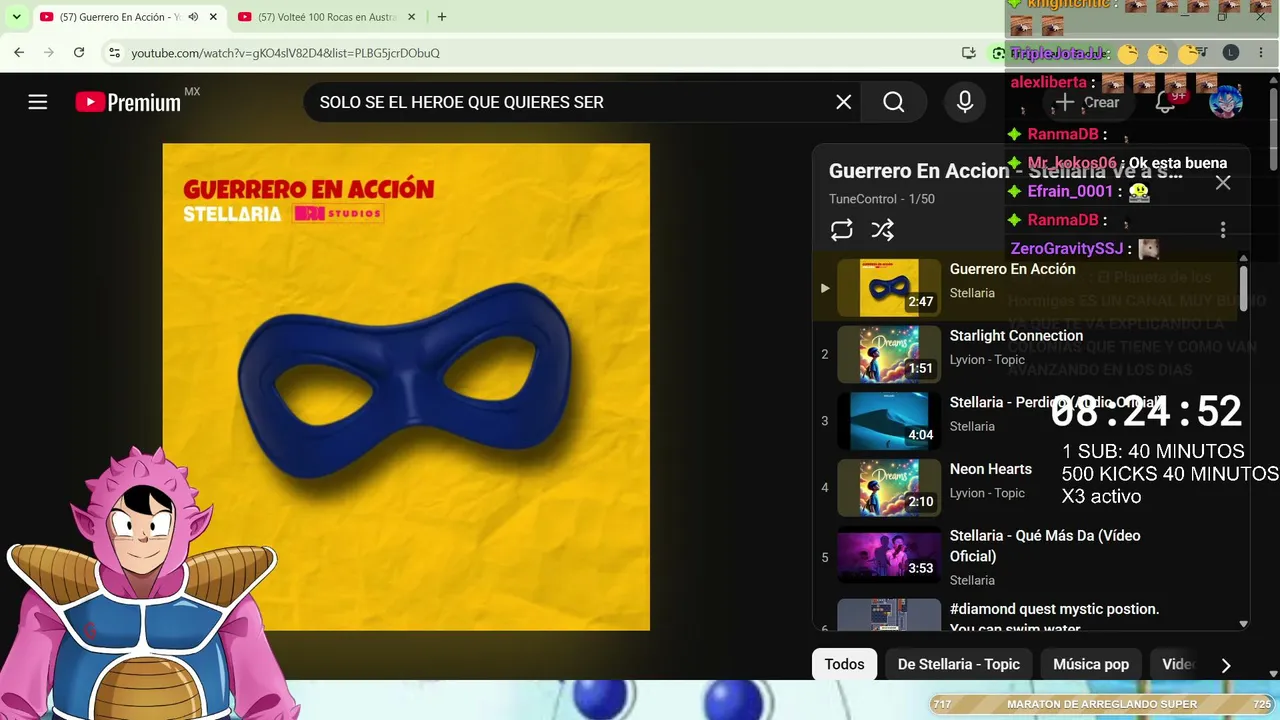
Task: Open Chrome media controls icon
Action: click(1201, 52)
